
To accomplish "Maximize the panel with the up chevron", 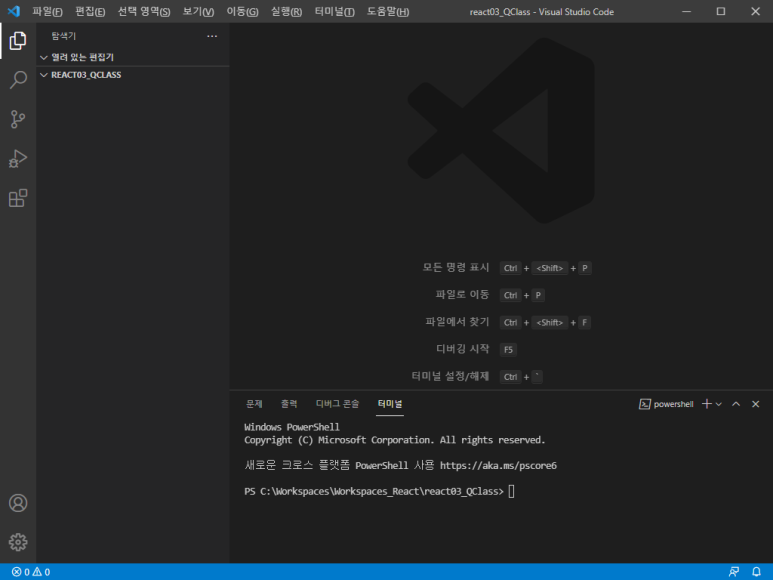I will tap(736, 404).
